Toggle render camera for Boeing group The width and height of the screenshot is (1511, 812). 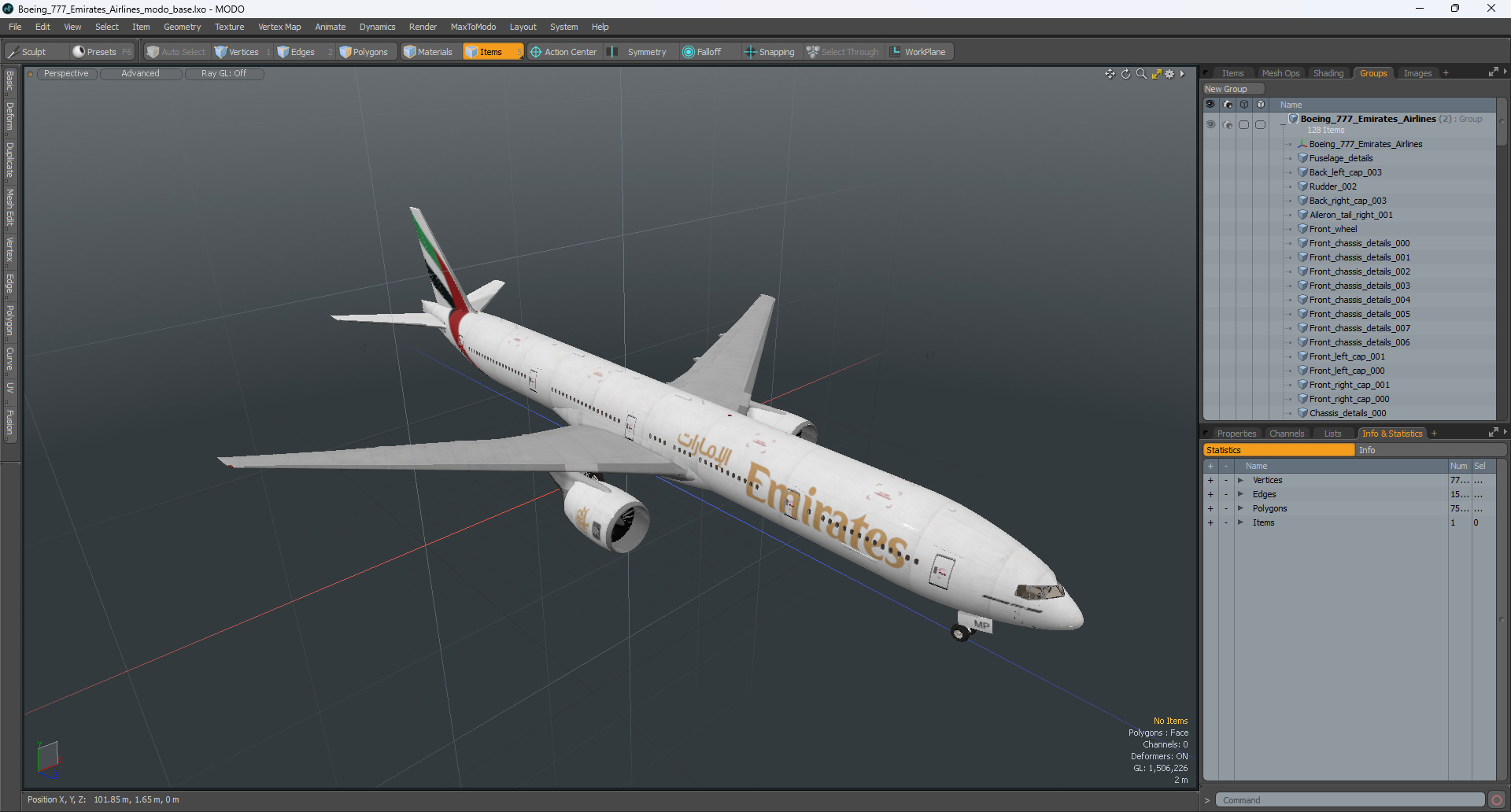(1227, 124)
